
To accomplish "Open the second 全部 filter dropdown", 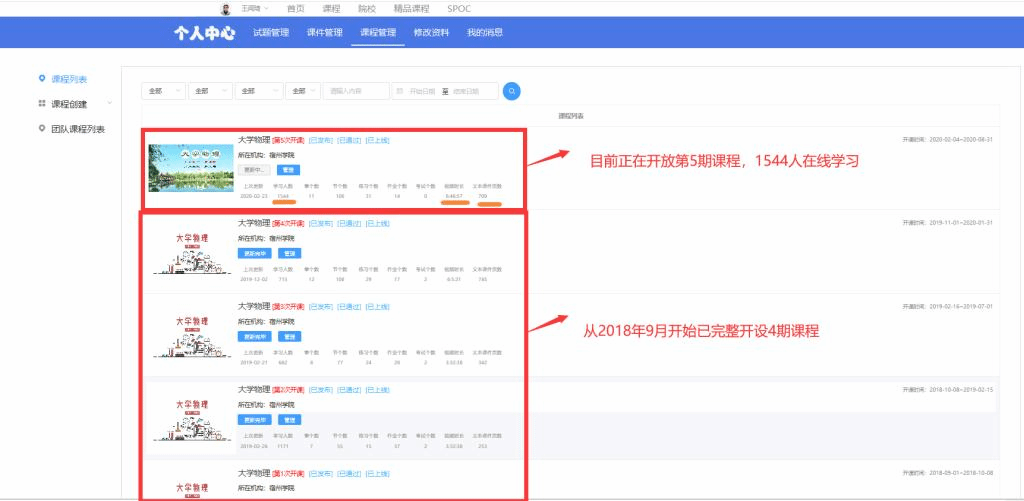I will pos(211,91).
